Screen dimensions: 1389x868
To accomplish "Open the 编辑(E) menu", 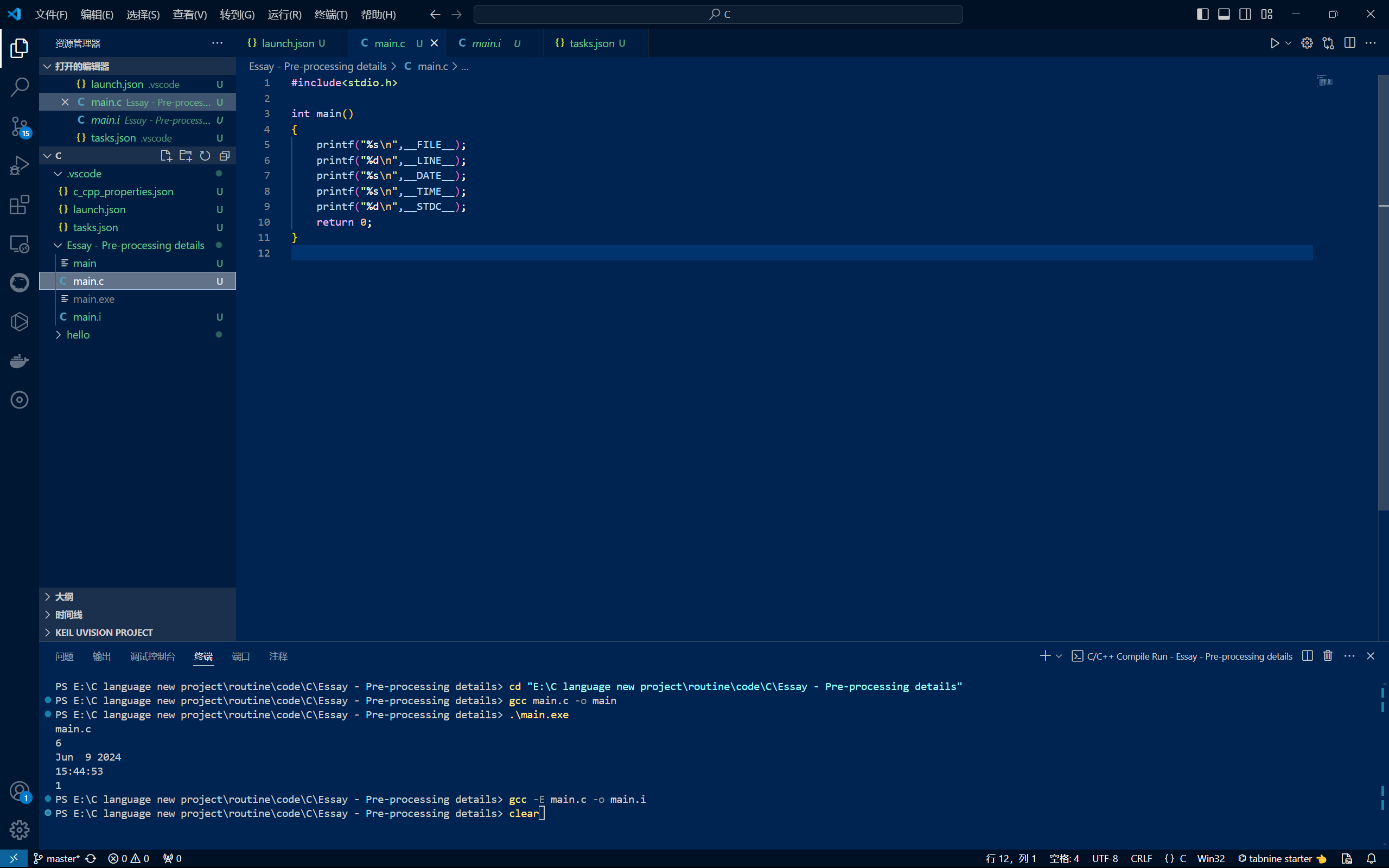I will click(97, 14).
